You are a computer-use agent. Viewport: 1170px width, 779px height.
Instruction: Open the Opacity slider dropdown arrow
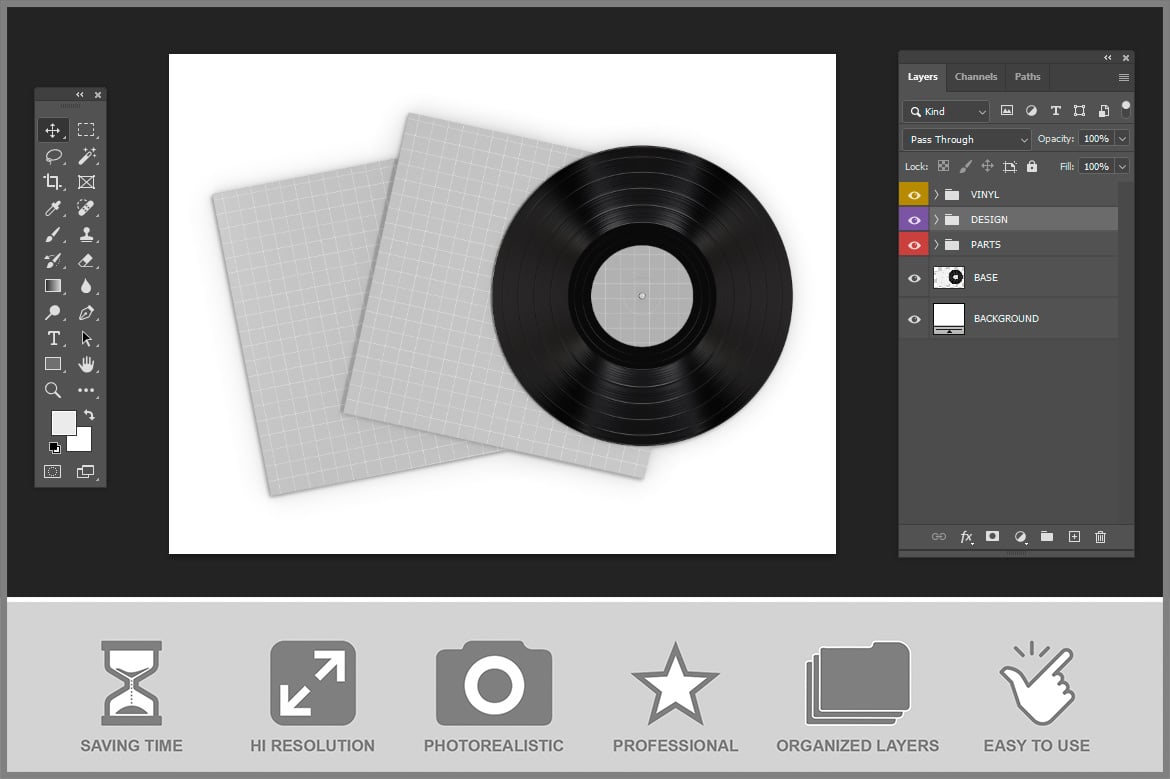pyautogui.click(x=1122, y=139)
